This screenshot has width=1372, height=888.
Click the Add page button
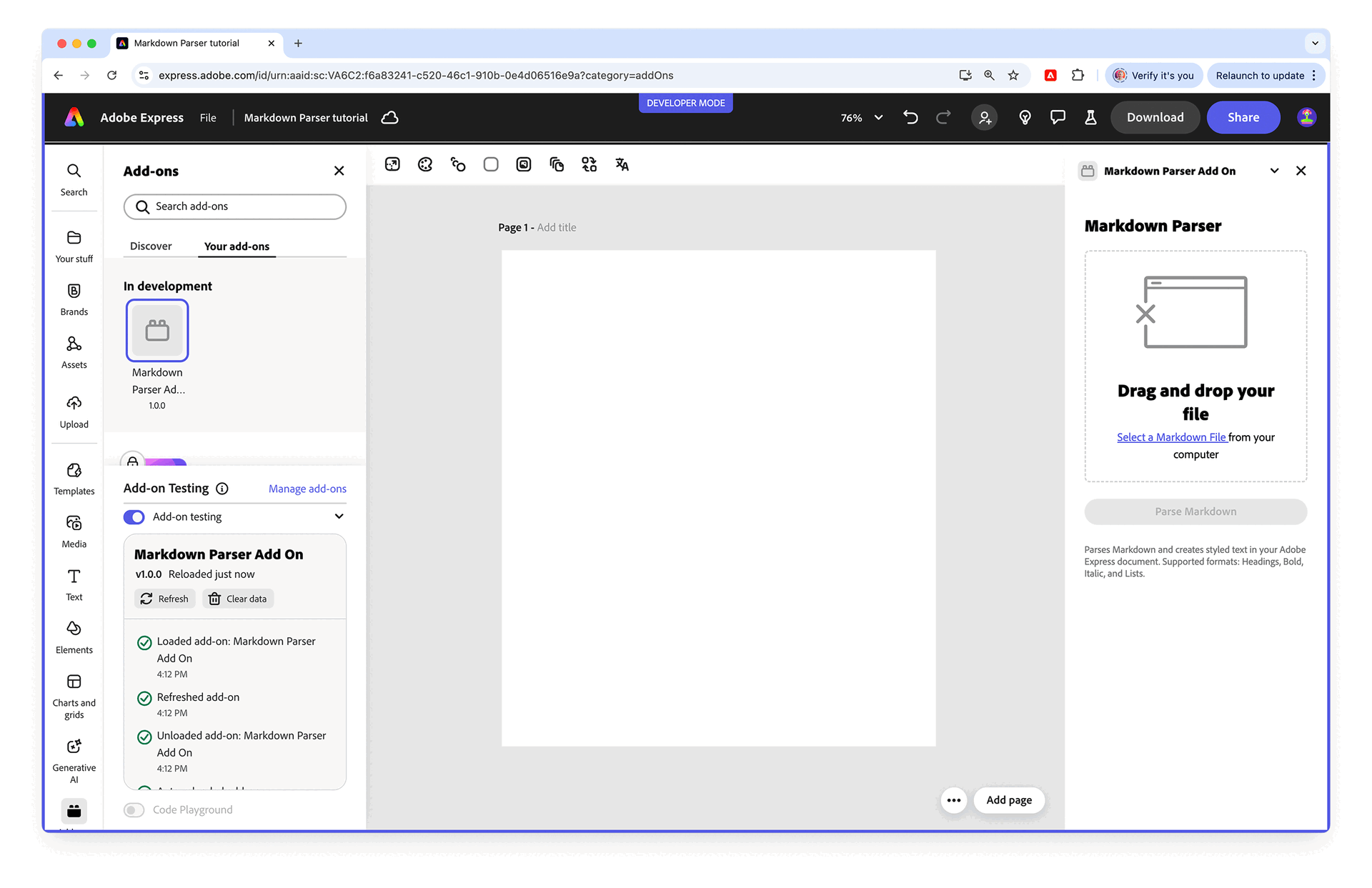tap(1009, 800)
